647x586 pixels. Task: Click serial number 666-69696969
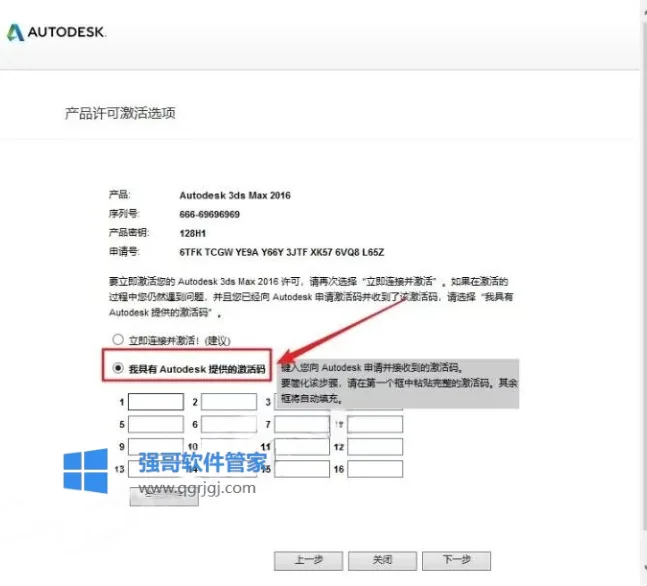tap(210, 214)
